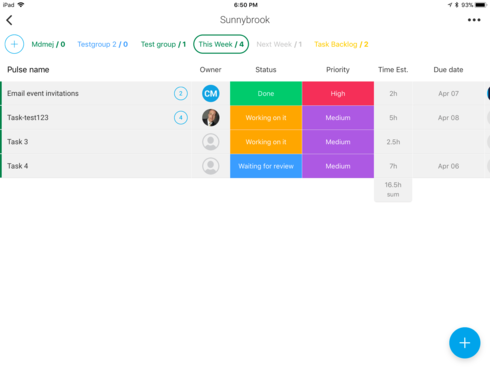Screen dimensions: 490x368
Task: Open the Task 3 pulse name
Action: click(18, 142)
